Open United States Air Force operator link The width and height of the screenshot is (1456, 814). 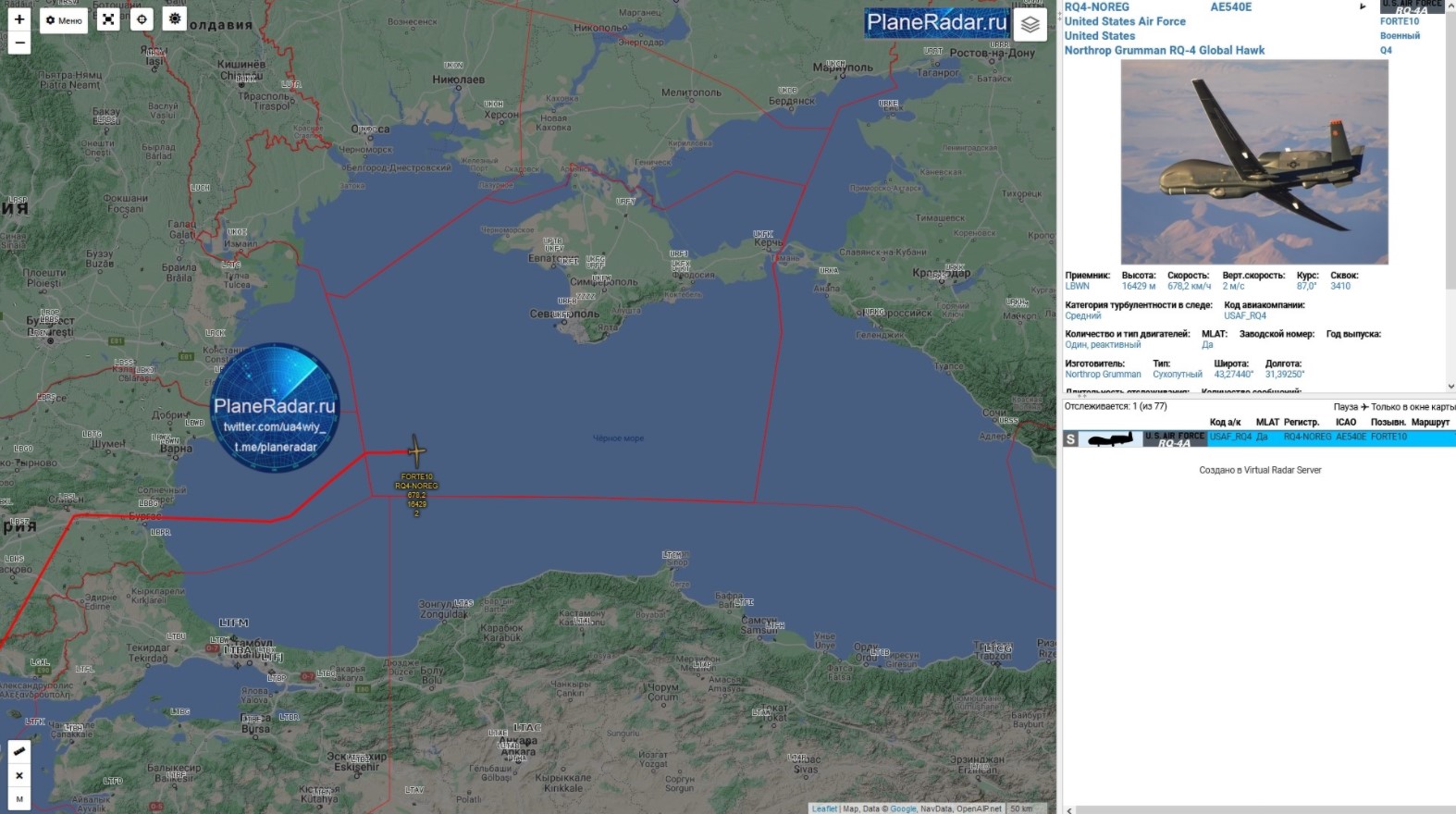pyautogui.click(x=1125, y=21)
